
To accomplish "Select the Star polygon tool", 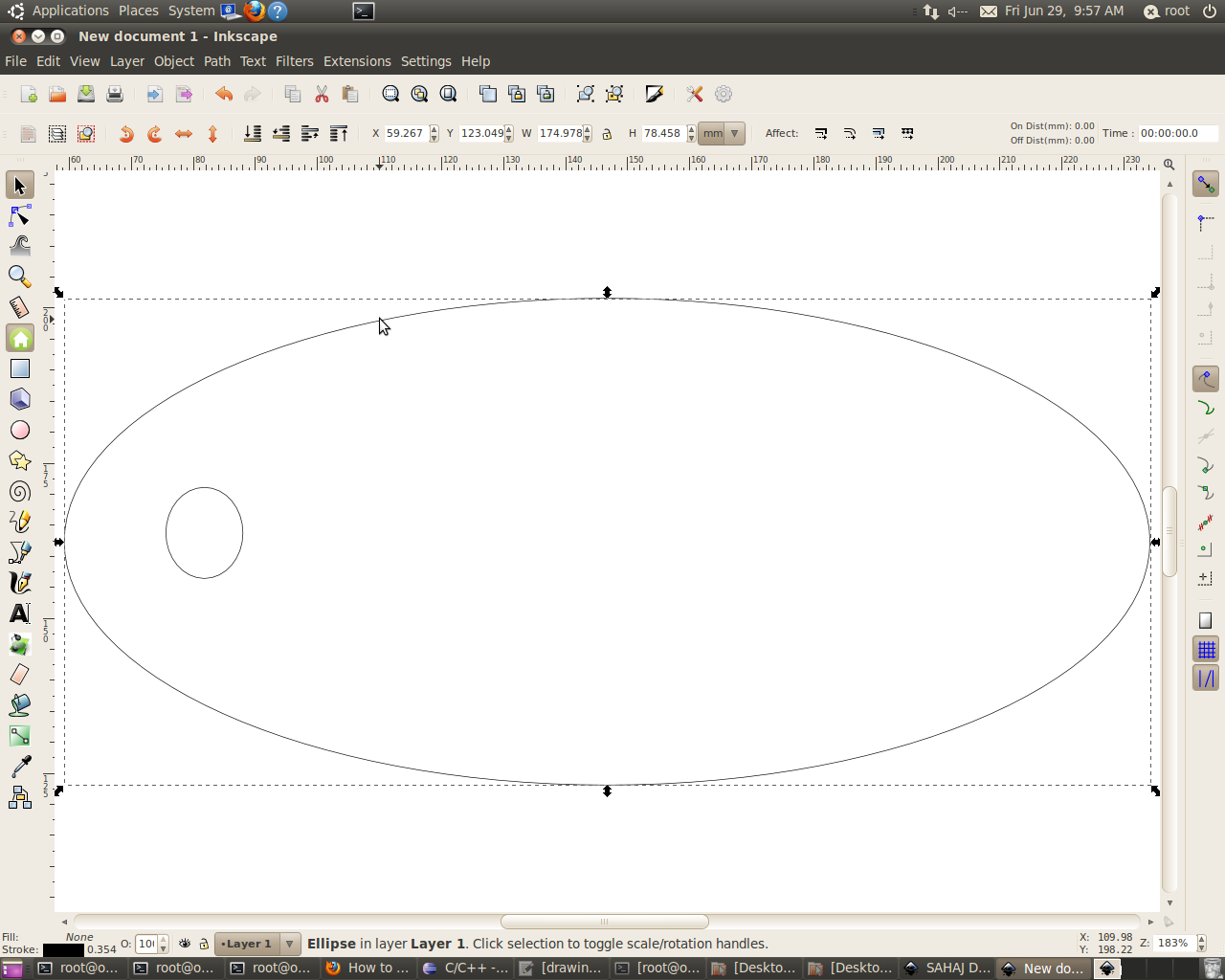I will (20, 460).
